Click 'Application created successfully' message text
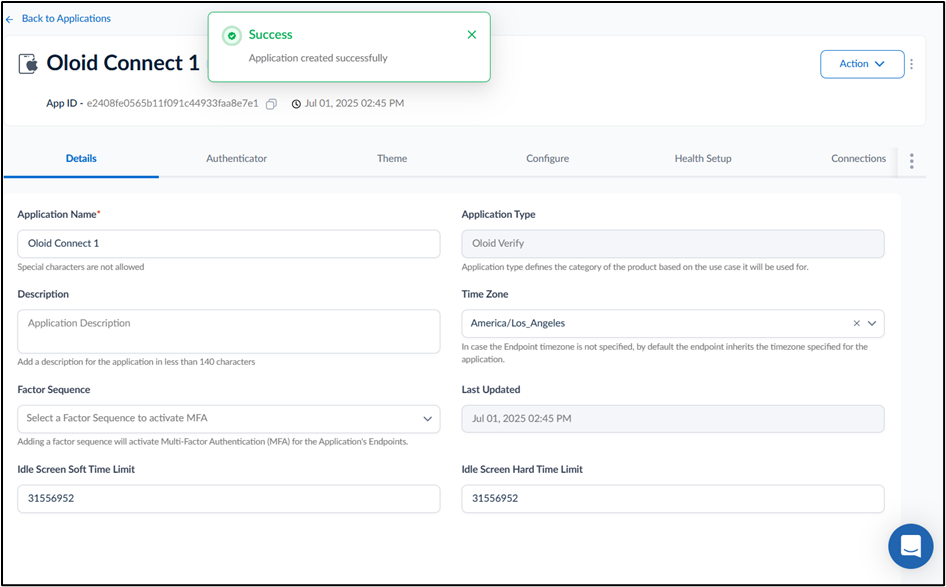Image resolution: width=946 pixels, height=587 pixels. tap(318, 59)
